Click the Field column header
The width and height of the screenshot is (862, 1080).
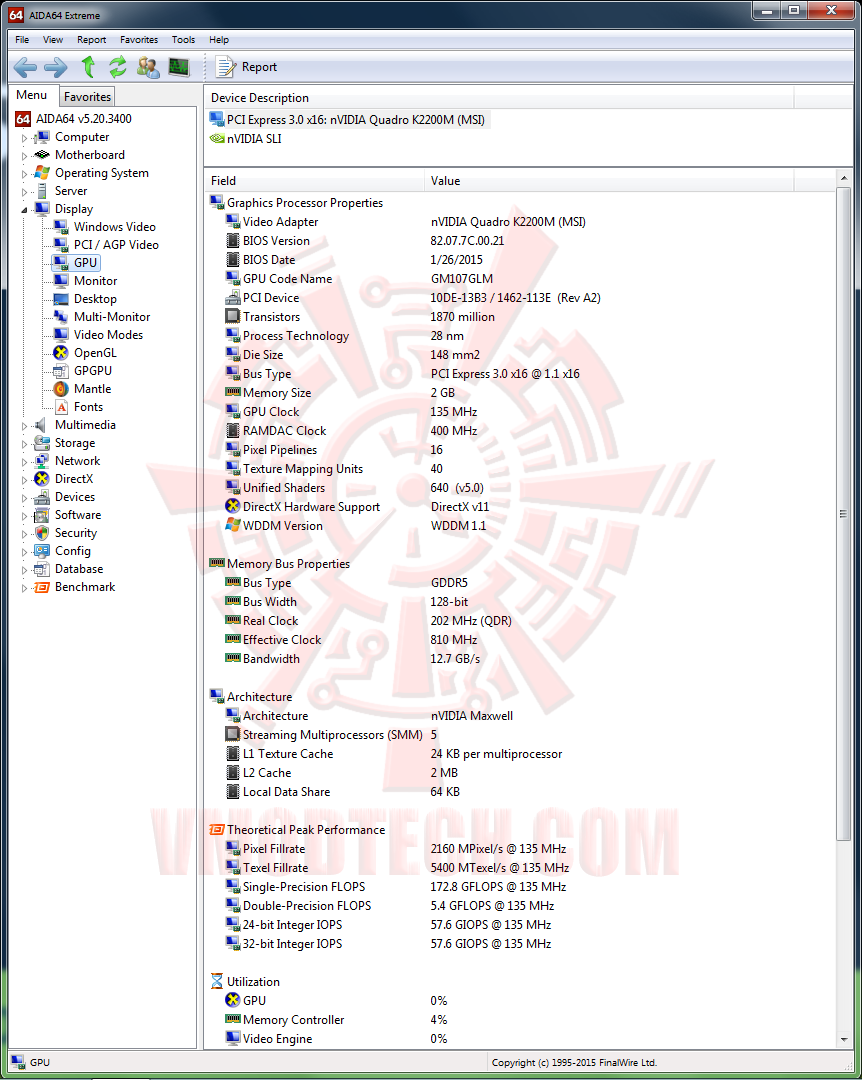point(314,180)
